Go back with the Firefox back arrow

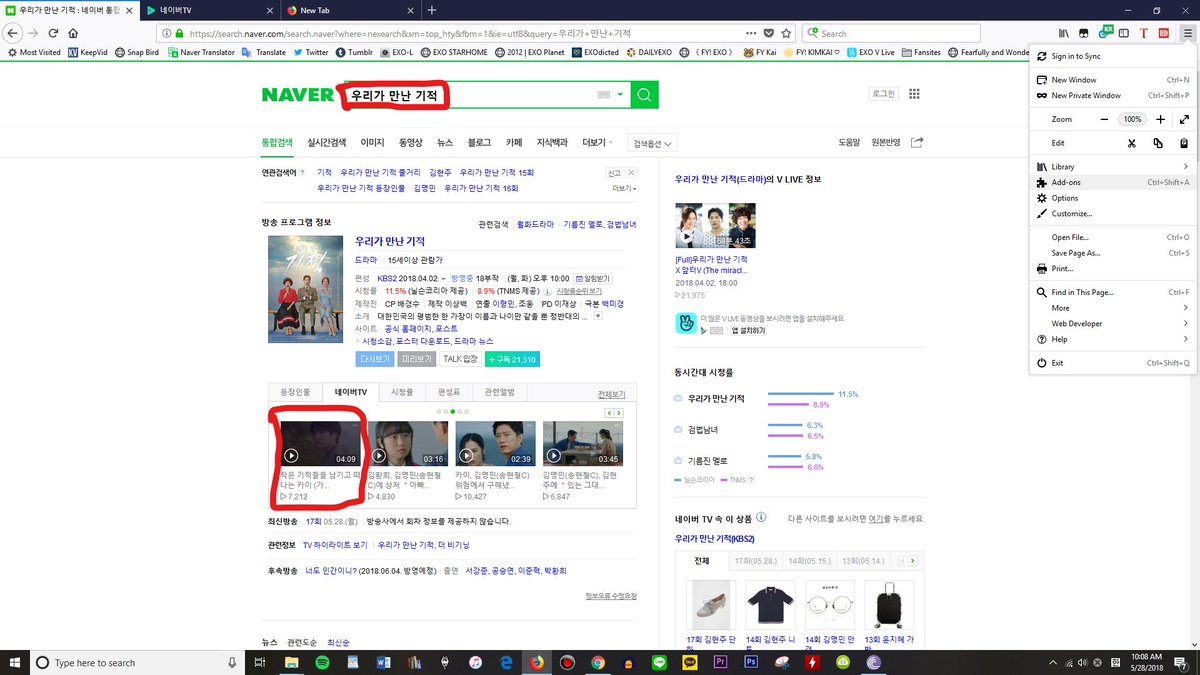pos(12,33)
